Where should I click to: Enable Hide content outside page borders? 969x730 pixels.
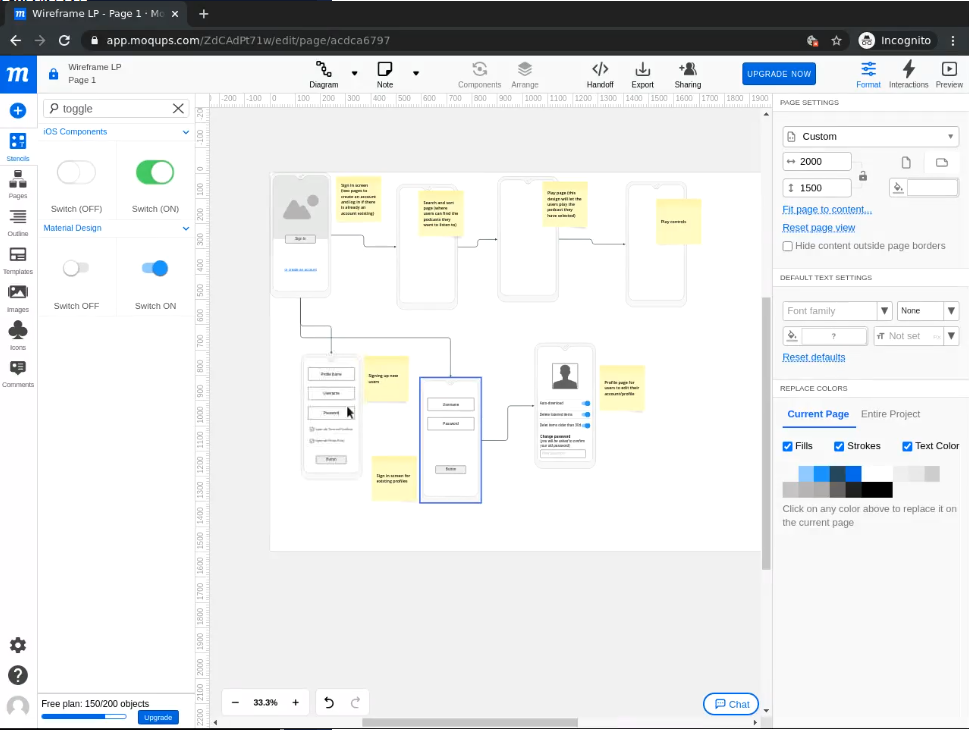[x=788, y=246]
